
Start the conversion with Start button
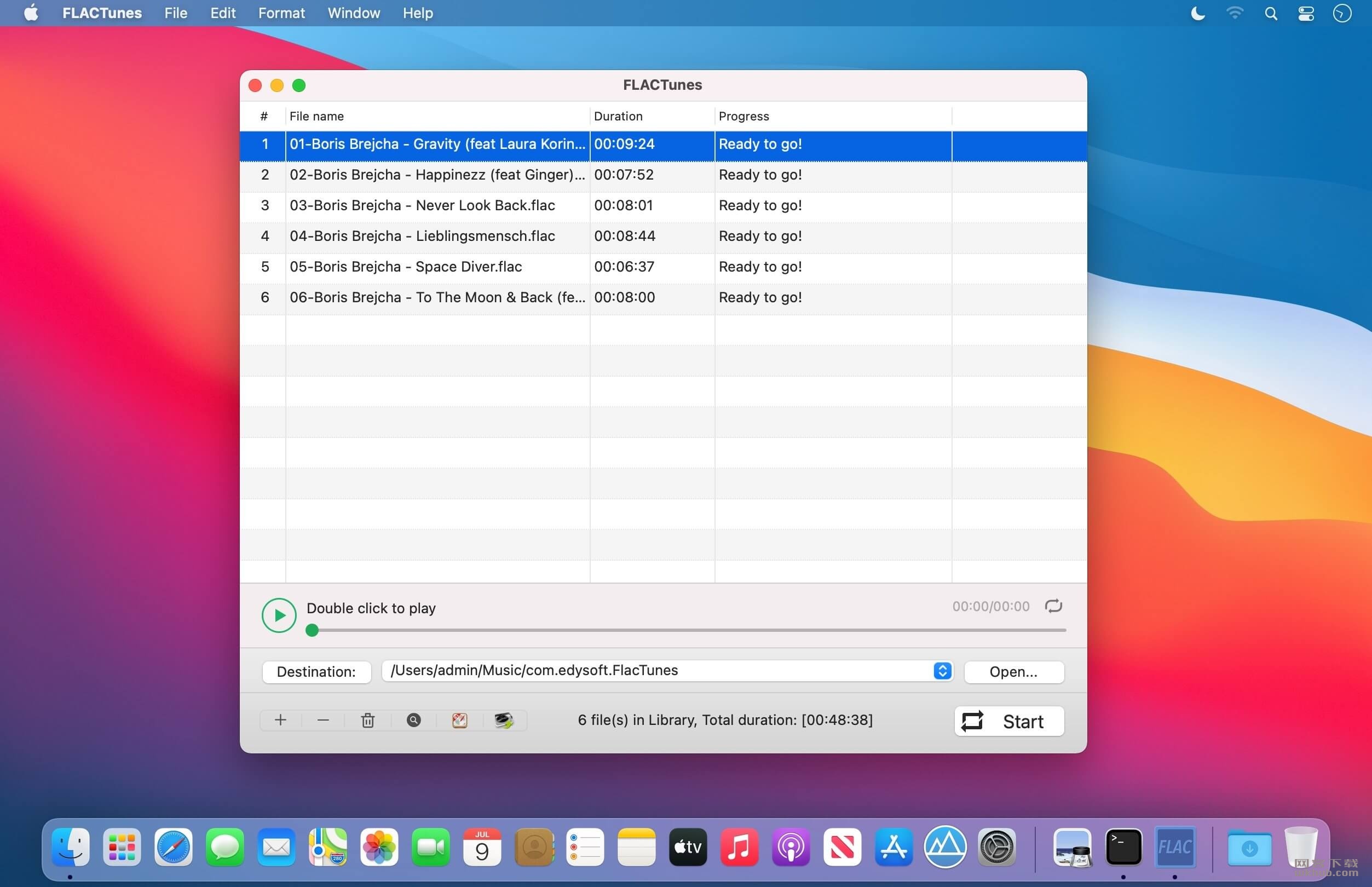click(1008, 721)
